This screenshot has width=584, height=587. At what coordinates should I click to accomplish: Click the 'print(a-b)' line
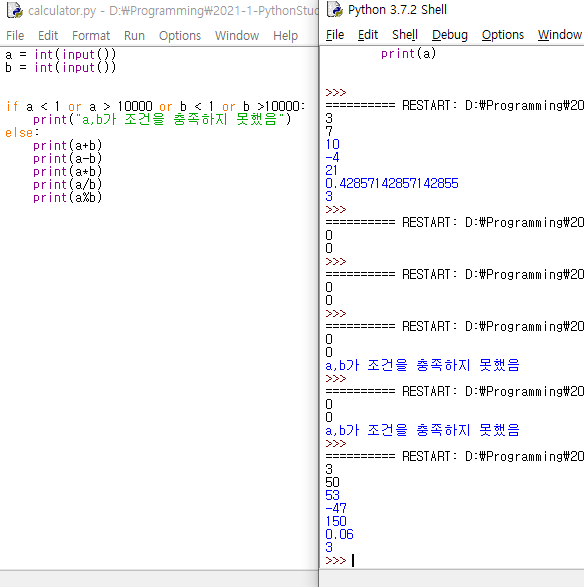(67, 159)
